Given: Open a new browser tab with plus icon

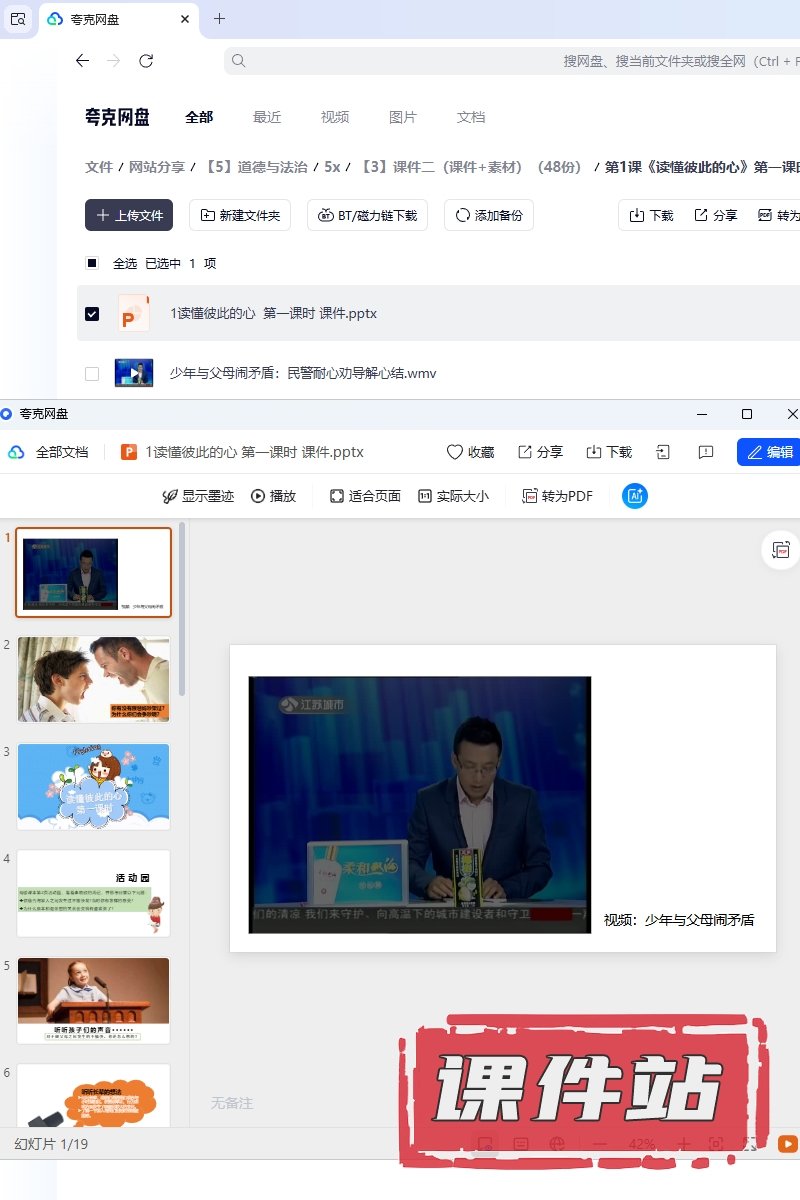Looking at the screenshot, I should point(220,19).
